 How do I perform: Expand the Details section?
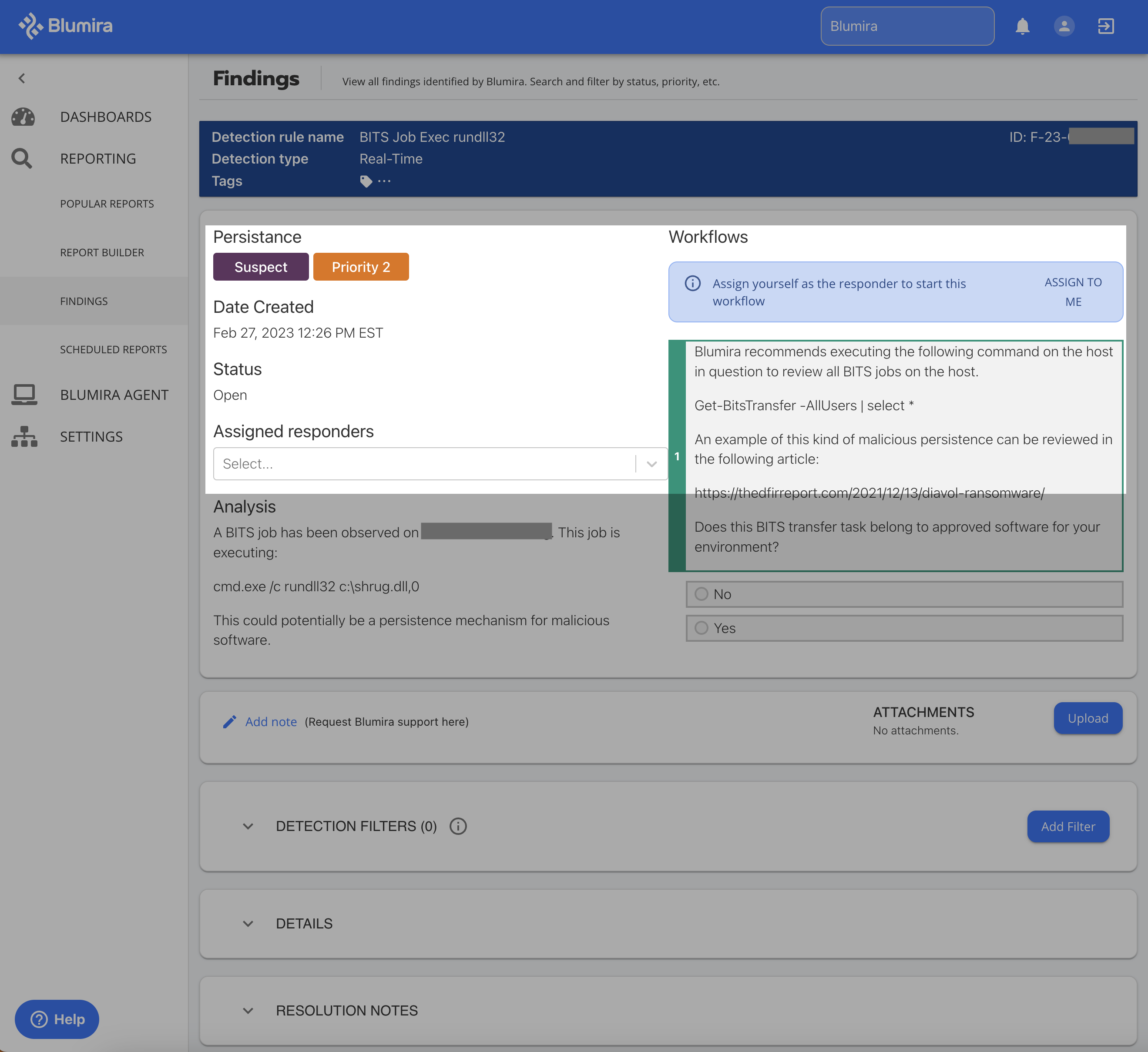click(248, 923)
